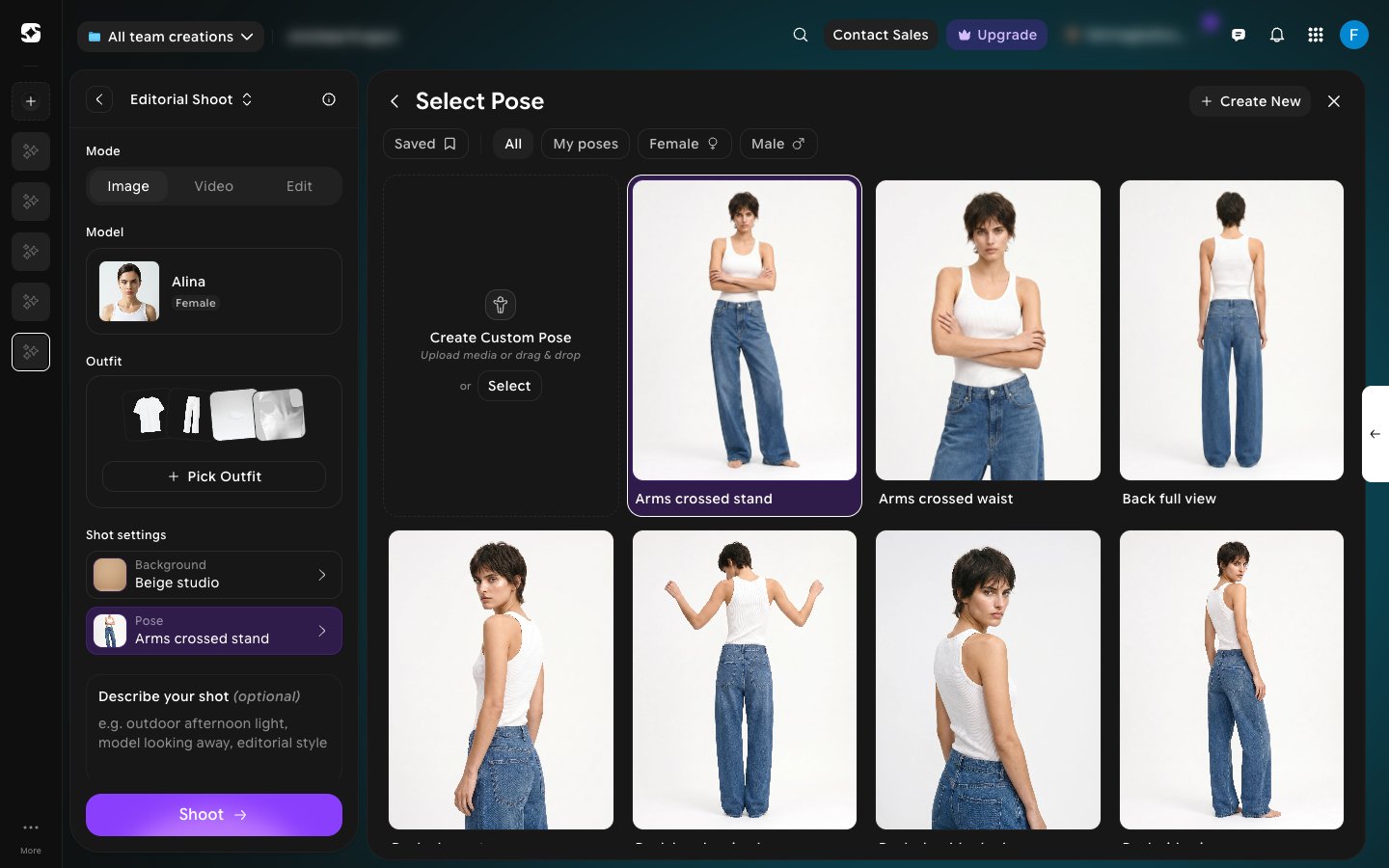1389x868 pixels.
Task: Open the notifications bell
Action: [x=1277, y=35]
